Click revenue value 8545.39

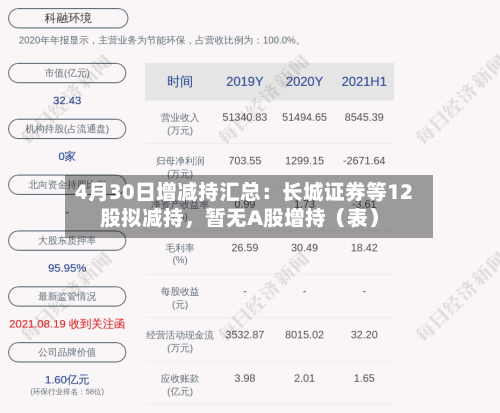click(364, 117)
